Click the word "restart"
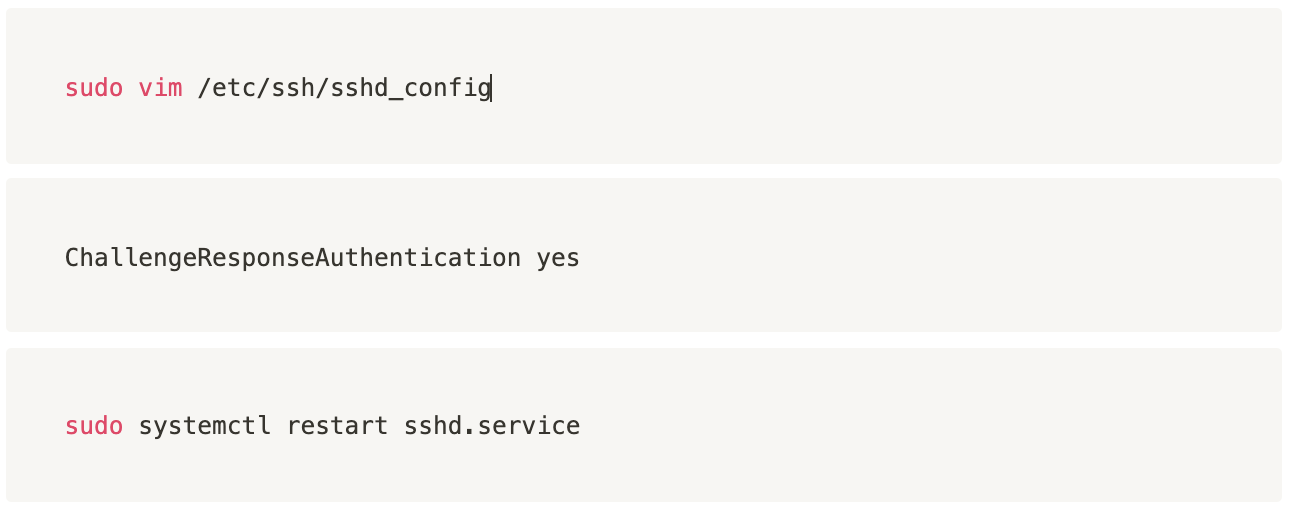This screenshot has width=1290, height=510. click(337, 426)
